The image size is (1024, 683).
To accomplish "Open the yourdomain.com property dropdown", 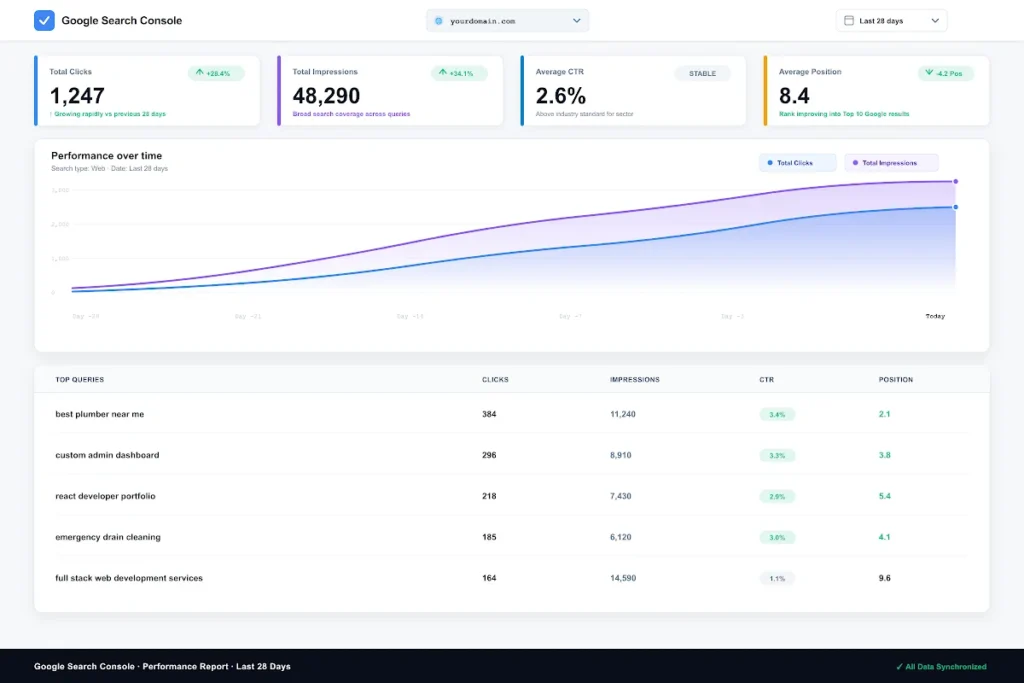I will (507, 21).
